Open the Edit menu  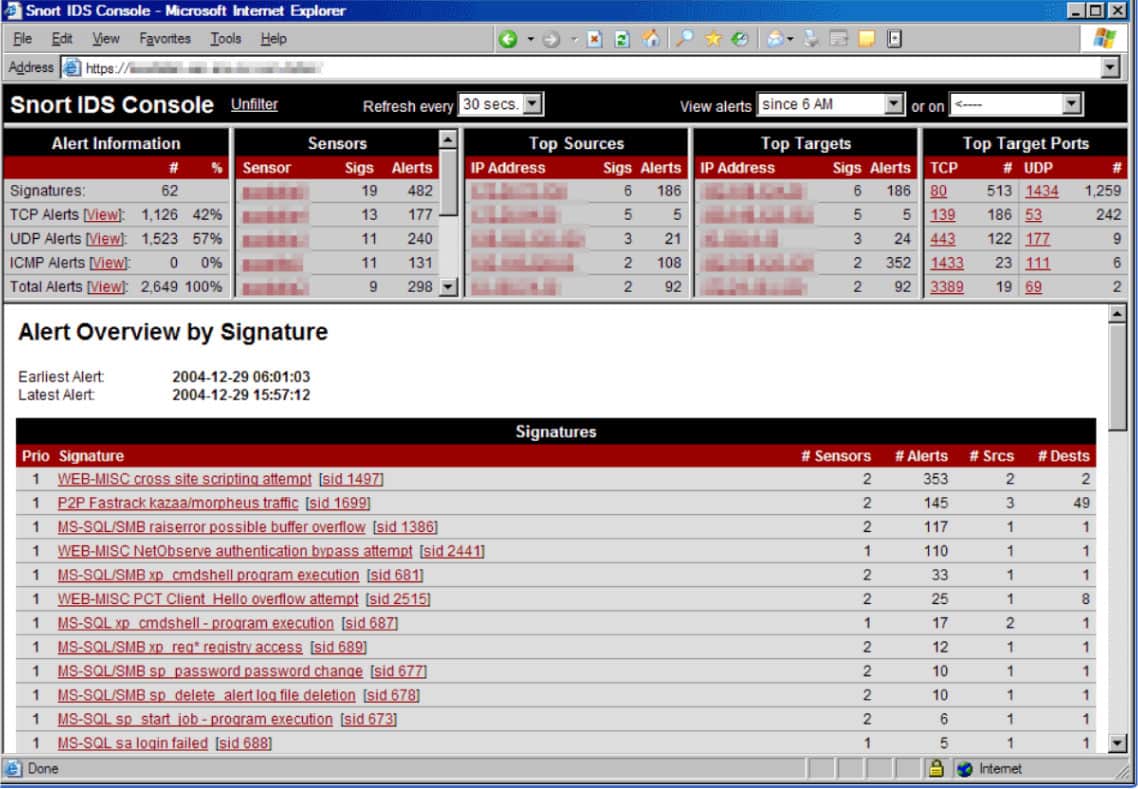[62, 38]
